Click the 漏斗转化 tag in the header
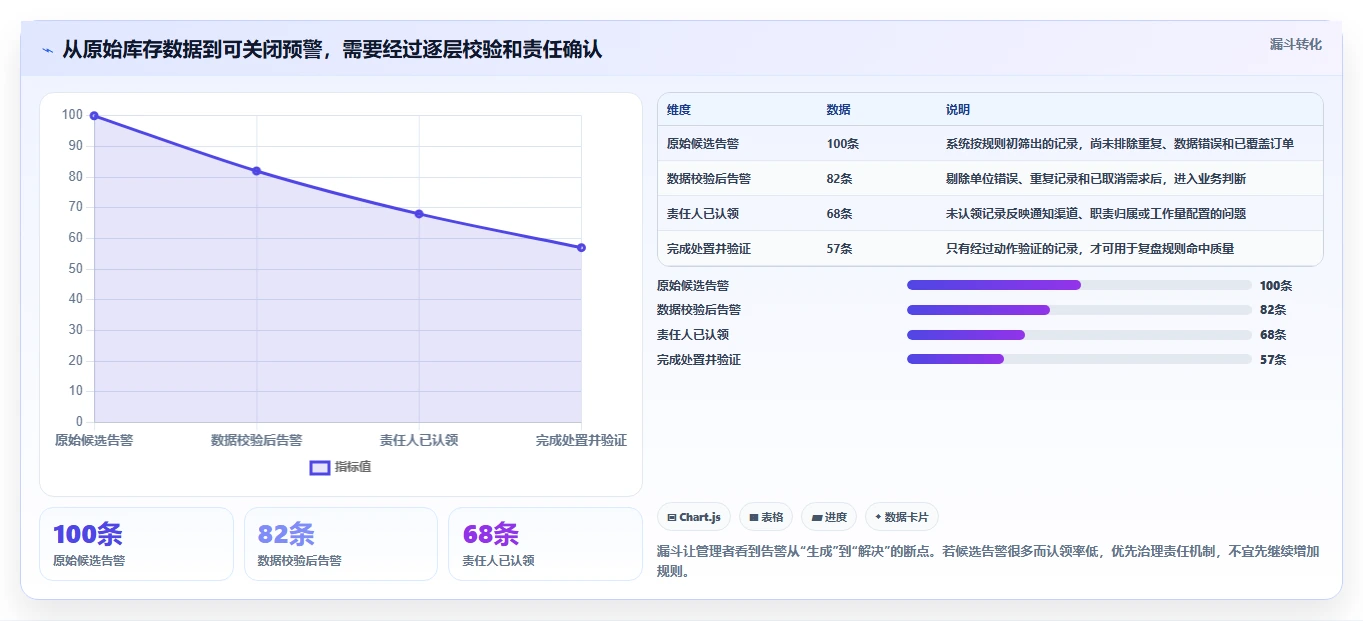Screen dimensions: 1363x621 click(1296, 44)
